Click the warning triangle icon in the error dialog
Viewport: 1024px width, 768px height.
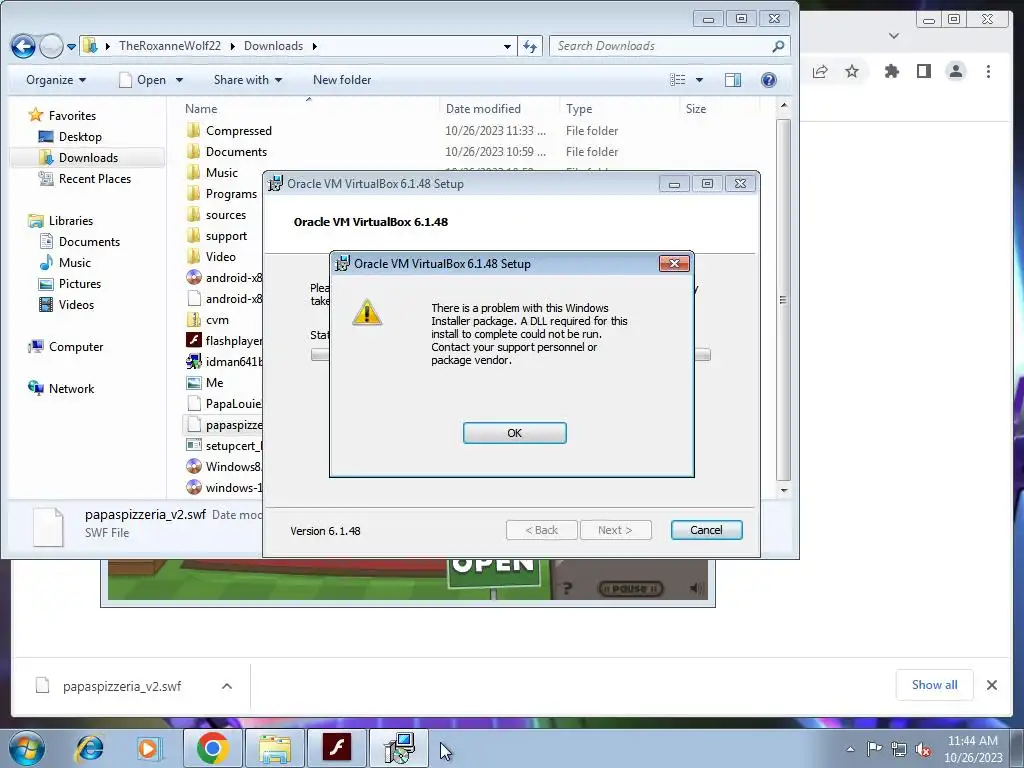point(367,312)
